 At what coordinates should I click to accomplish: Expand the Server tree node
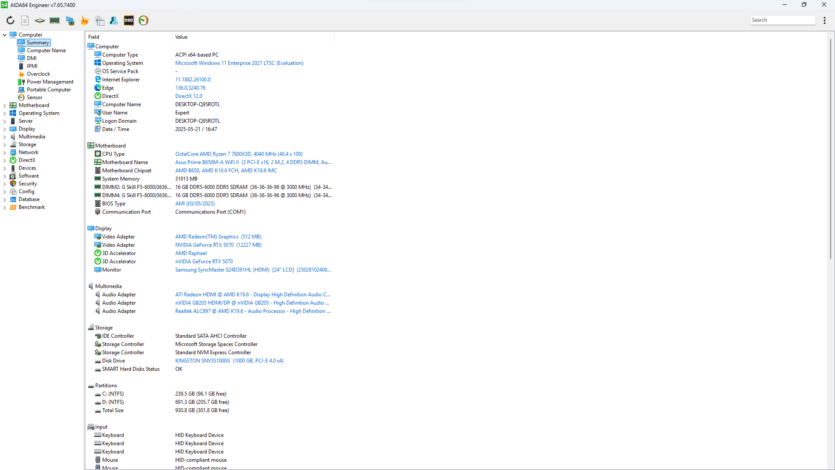[x=5, y=121]
